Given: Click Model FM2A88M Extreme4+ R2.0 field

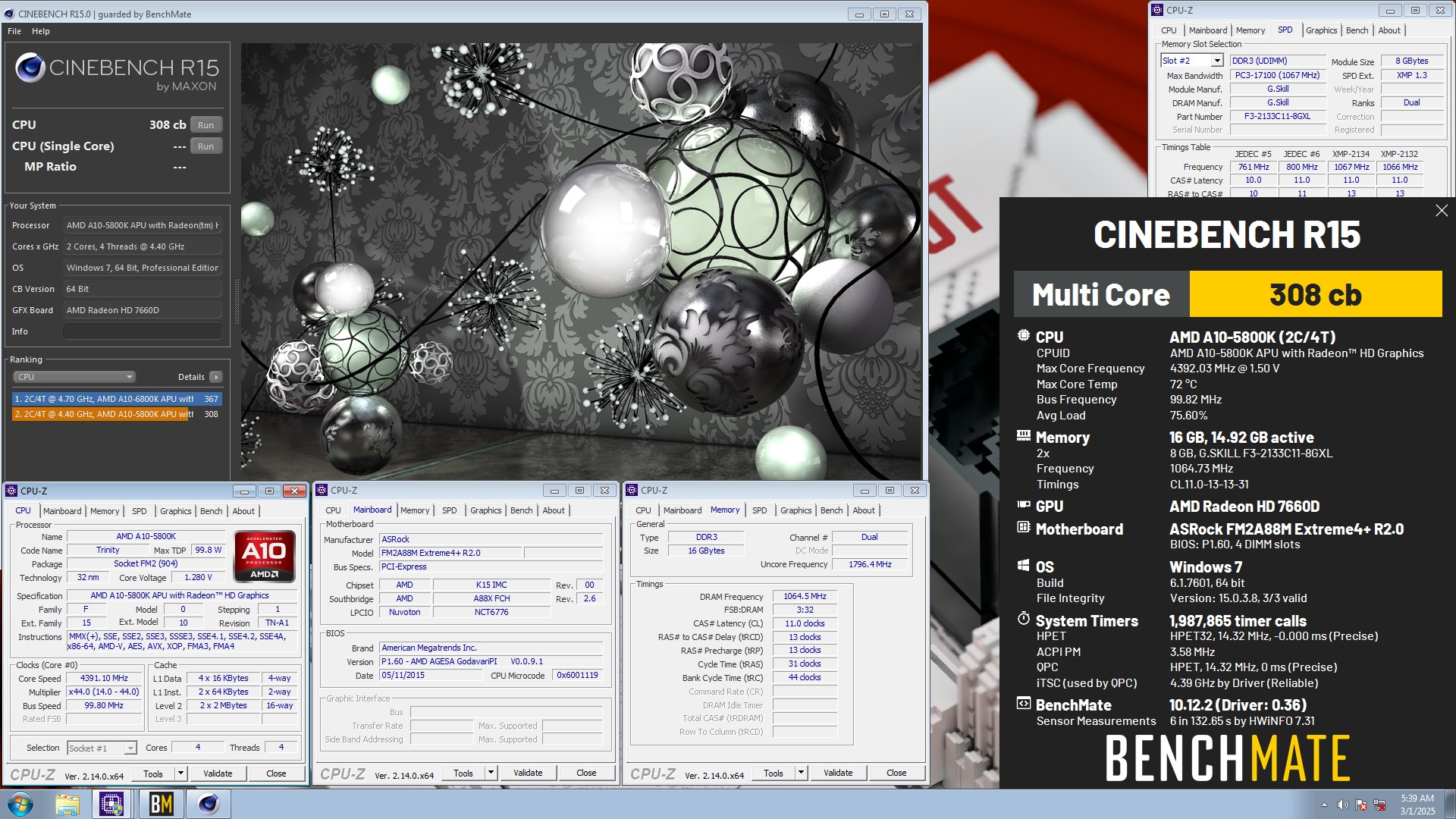Looking at the screenshot, I should (451, 553).
